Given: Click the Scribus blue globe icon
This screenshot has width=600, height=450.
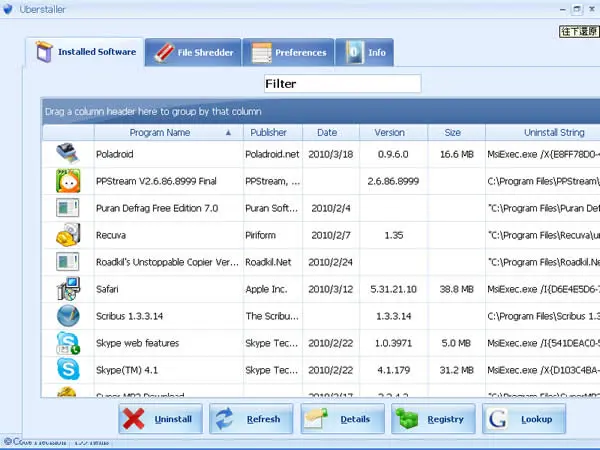Looking at the screenshot, I should tap(68, 316).
